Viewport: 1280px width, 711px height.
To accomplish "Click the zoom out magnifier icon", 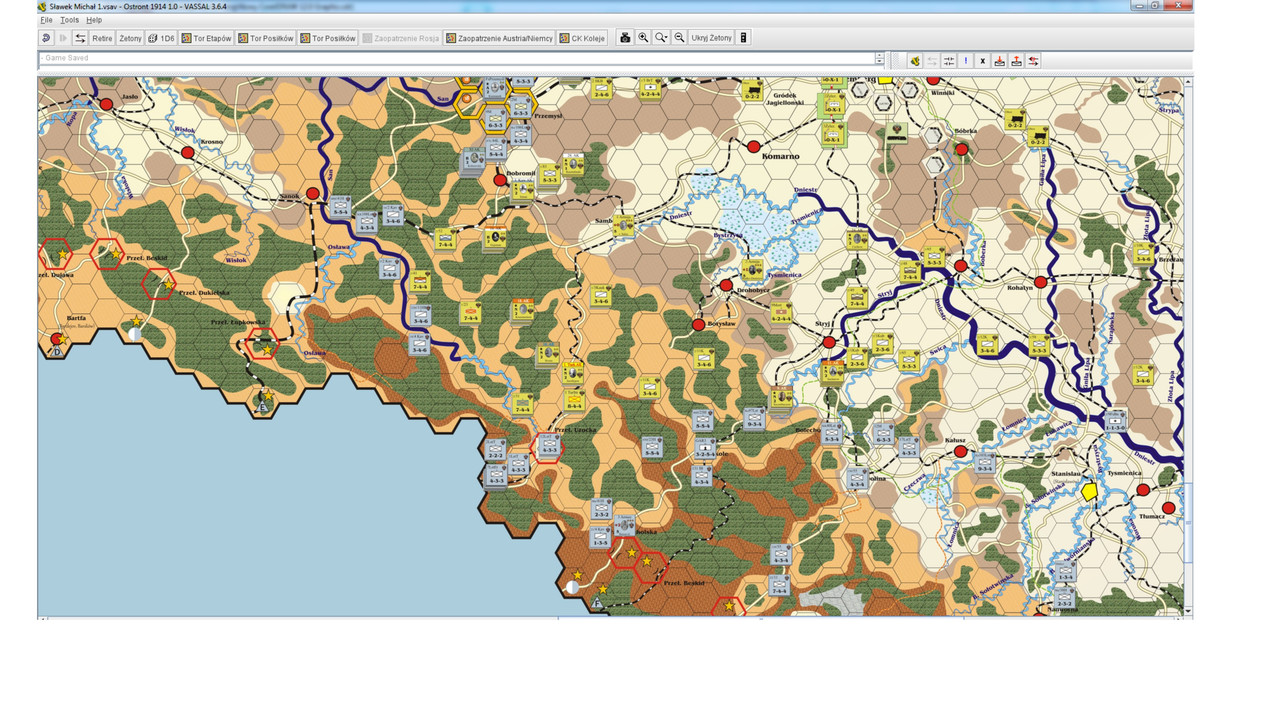I will (679, 38).
